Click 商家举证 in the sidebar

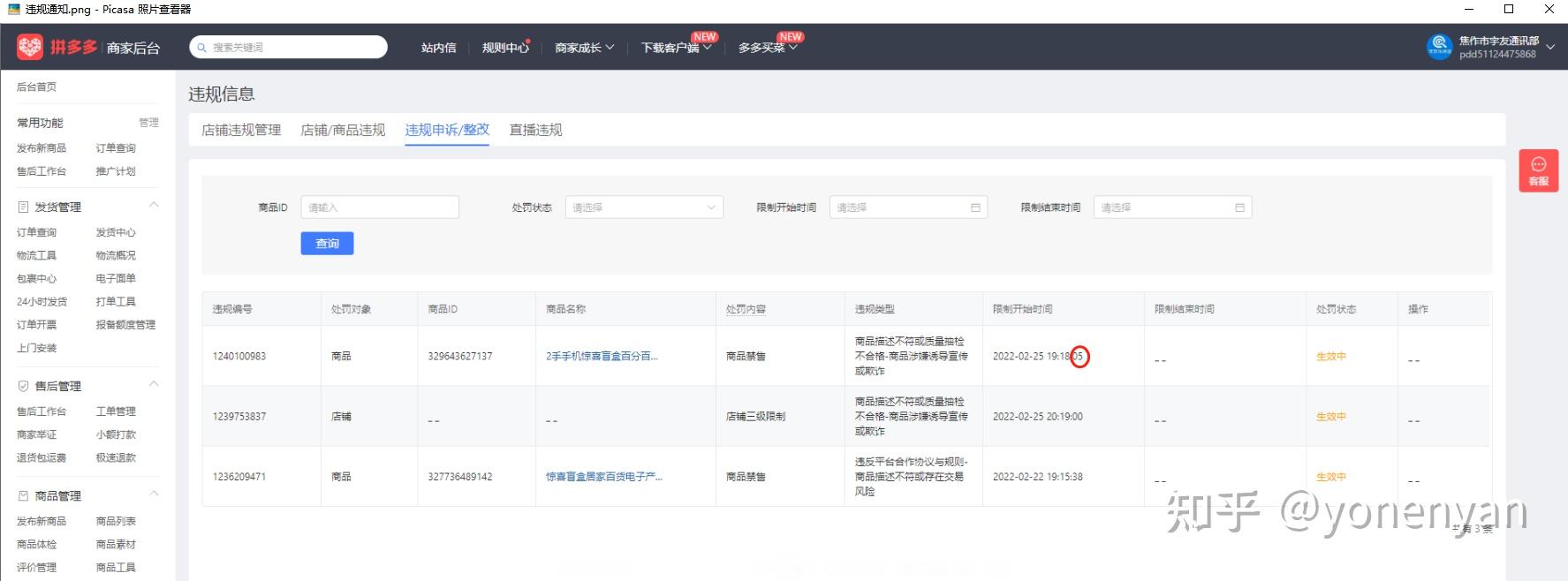pos(36,434)
